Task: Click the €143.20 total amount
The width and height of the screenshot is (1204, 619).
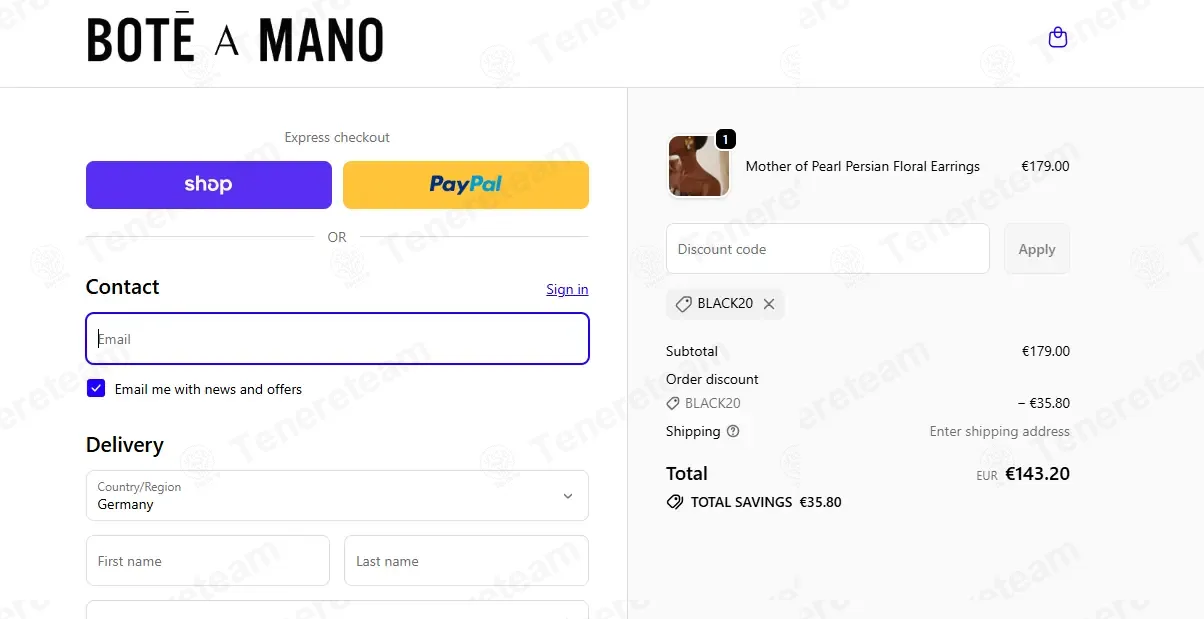Action: tap(1037, 474)
